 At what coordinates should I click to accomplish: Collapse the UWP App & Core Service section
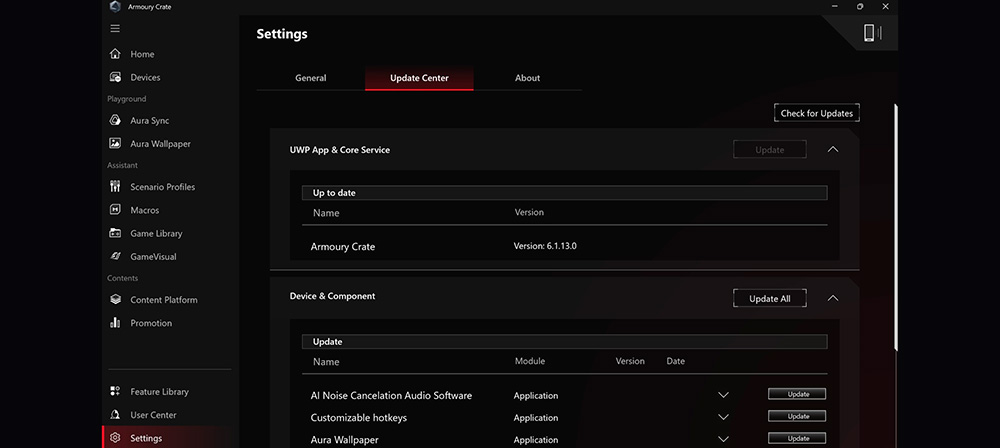(x=832, y=149)
